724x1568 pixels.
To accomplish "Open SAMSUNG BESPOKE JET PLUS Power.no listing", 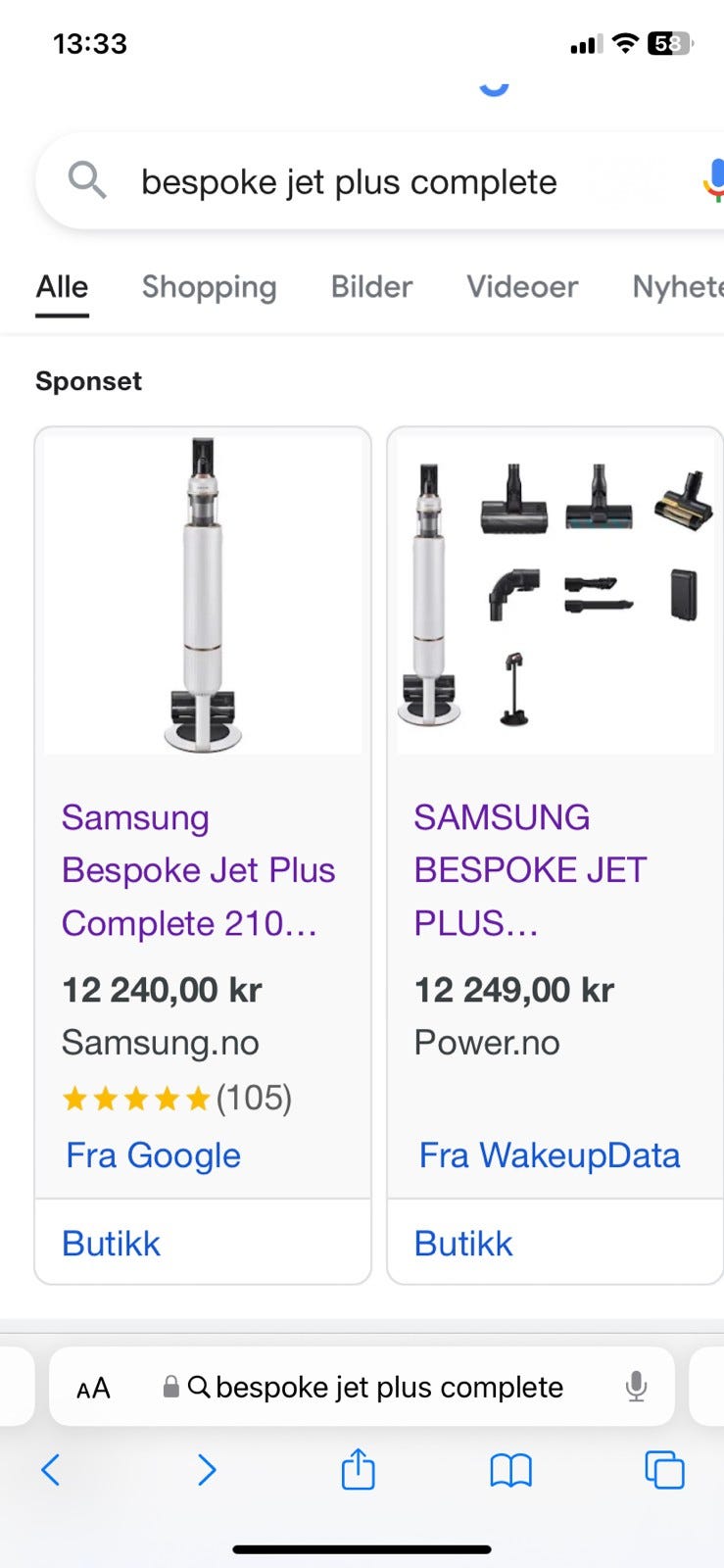I will click(529, 870).
